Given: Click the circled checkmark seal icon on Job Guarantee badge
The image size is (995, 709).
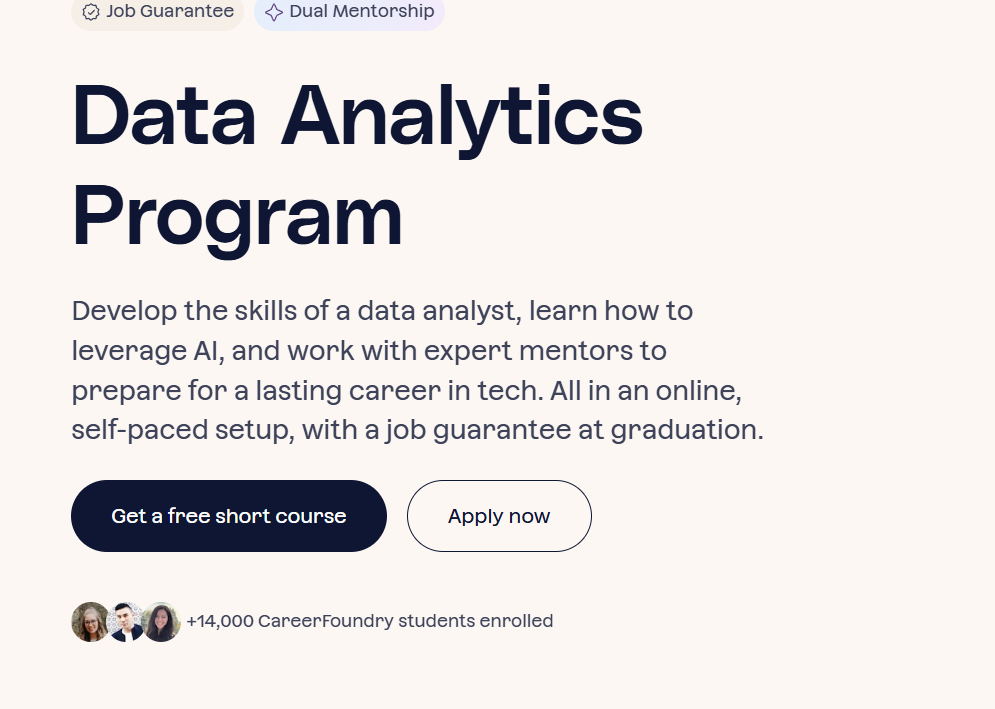Looking at the screenshot, I should tap(91, 13).
